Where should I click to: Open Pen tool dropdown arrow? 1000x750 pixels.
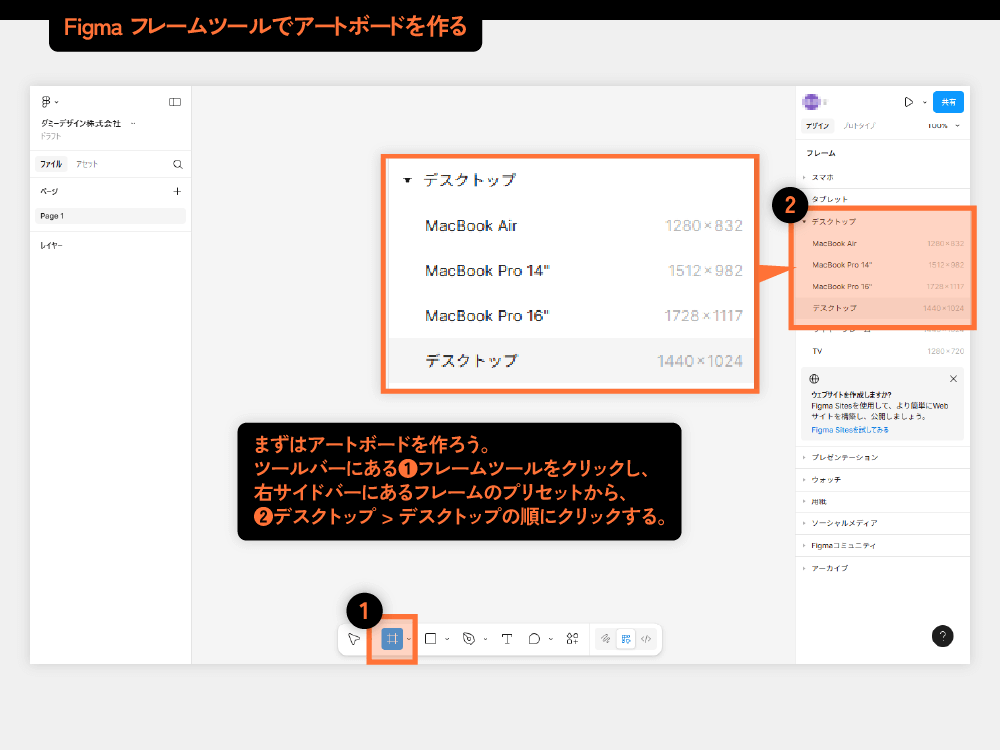[x=485, y=639]
